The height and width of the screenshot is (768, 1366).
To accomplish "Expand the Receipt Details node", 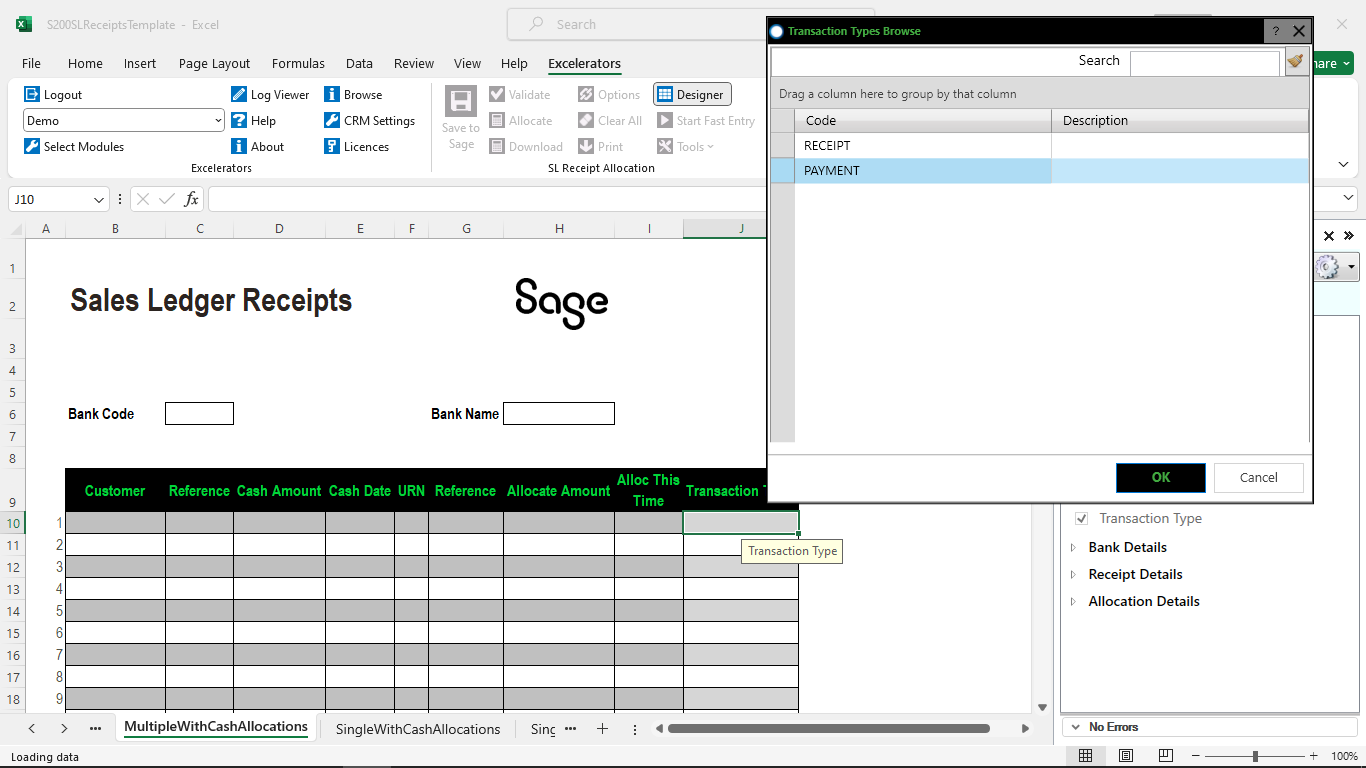I will pos(1074,574).
